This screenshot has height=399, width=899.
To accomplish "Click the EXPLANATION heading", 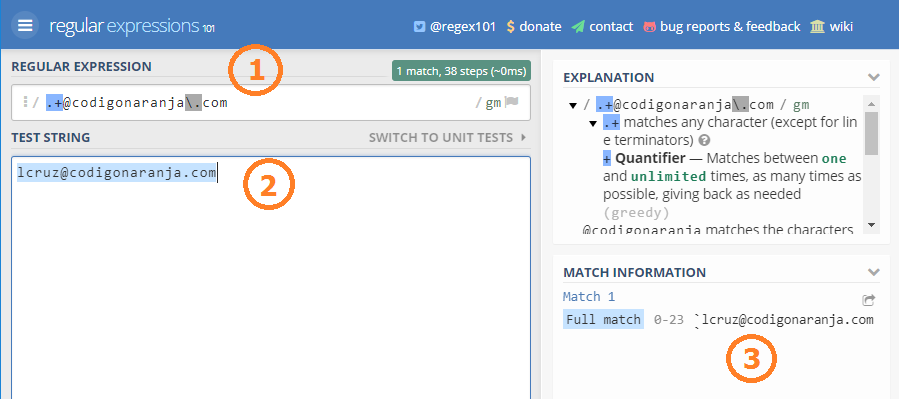I will (609, 77).
